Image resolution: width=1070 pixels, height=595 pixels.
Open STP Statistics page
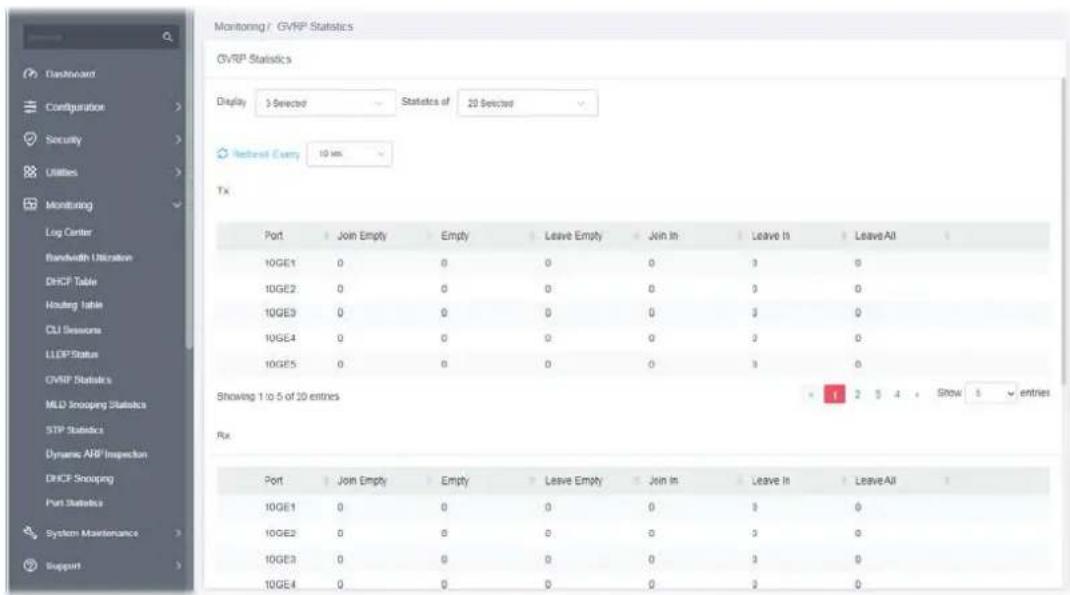74,431
